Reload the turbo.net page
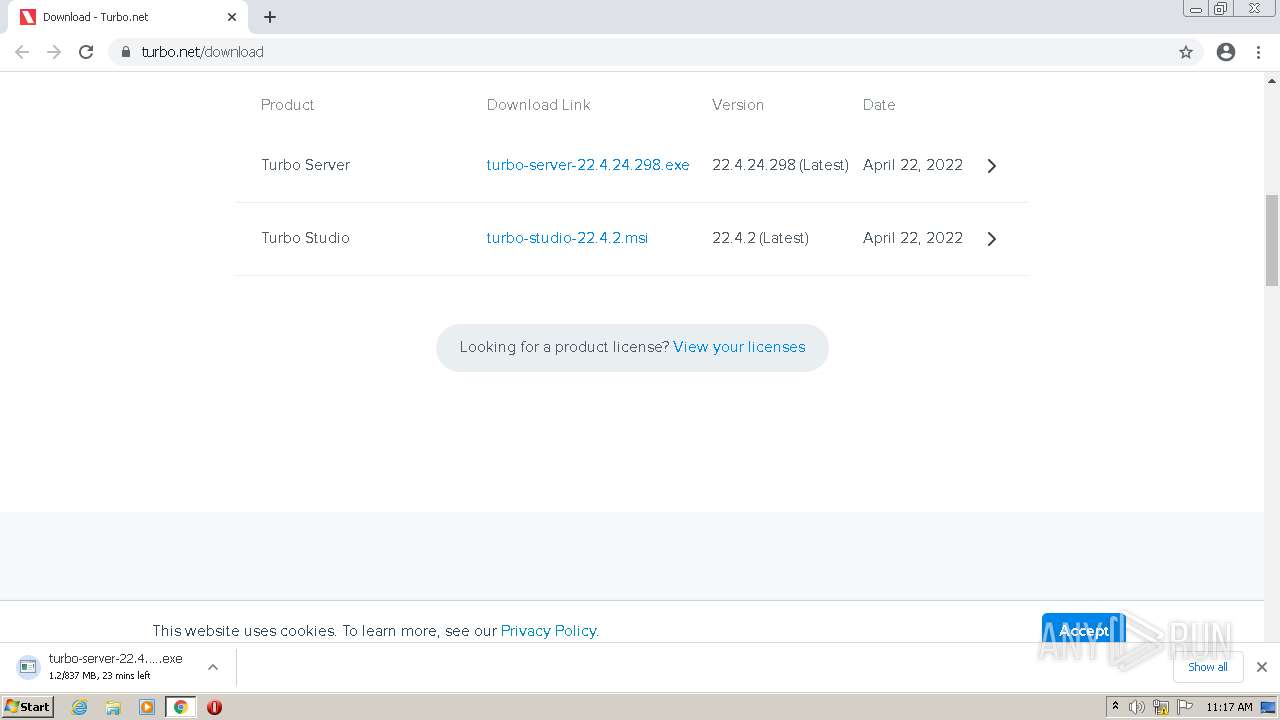This screenshot has height=720, width=1280. [x=86, y=52]
